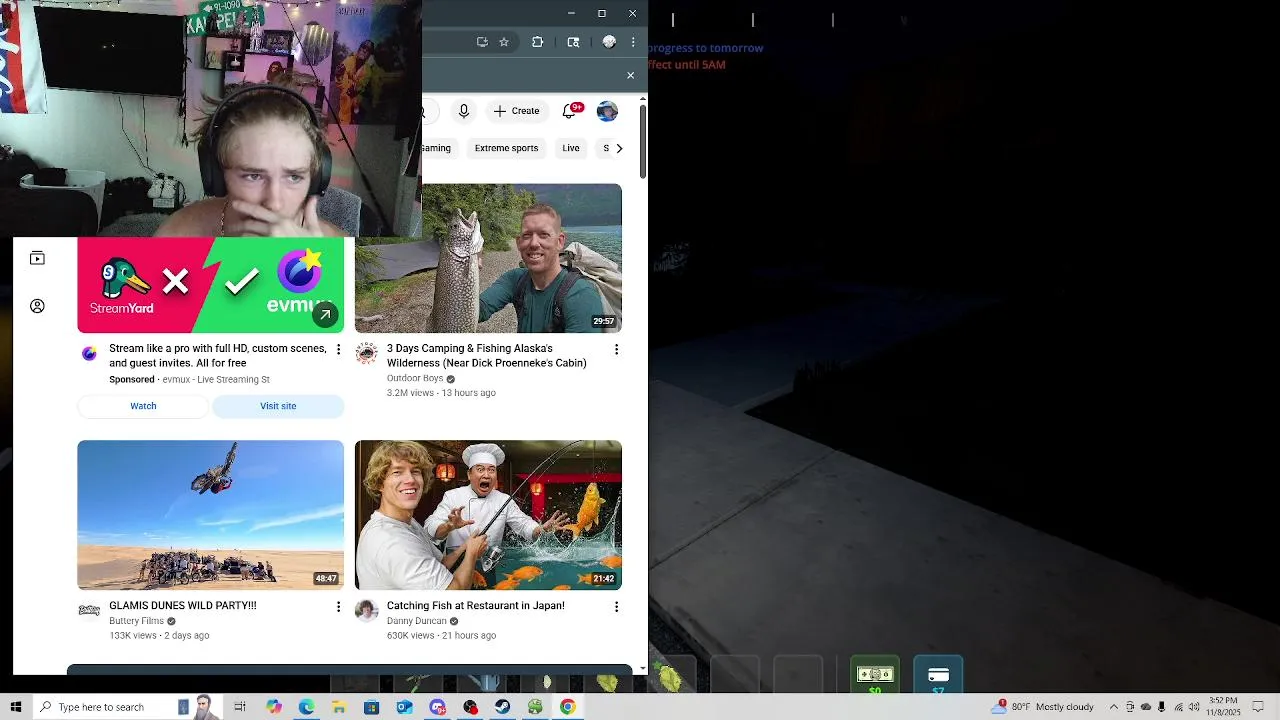Open Chrome three-dot menu
Viewport: 1280px width, 720px height.
pos(633,42)
